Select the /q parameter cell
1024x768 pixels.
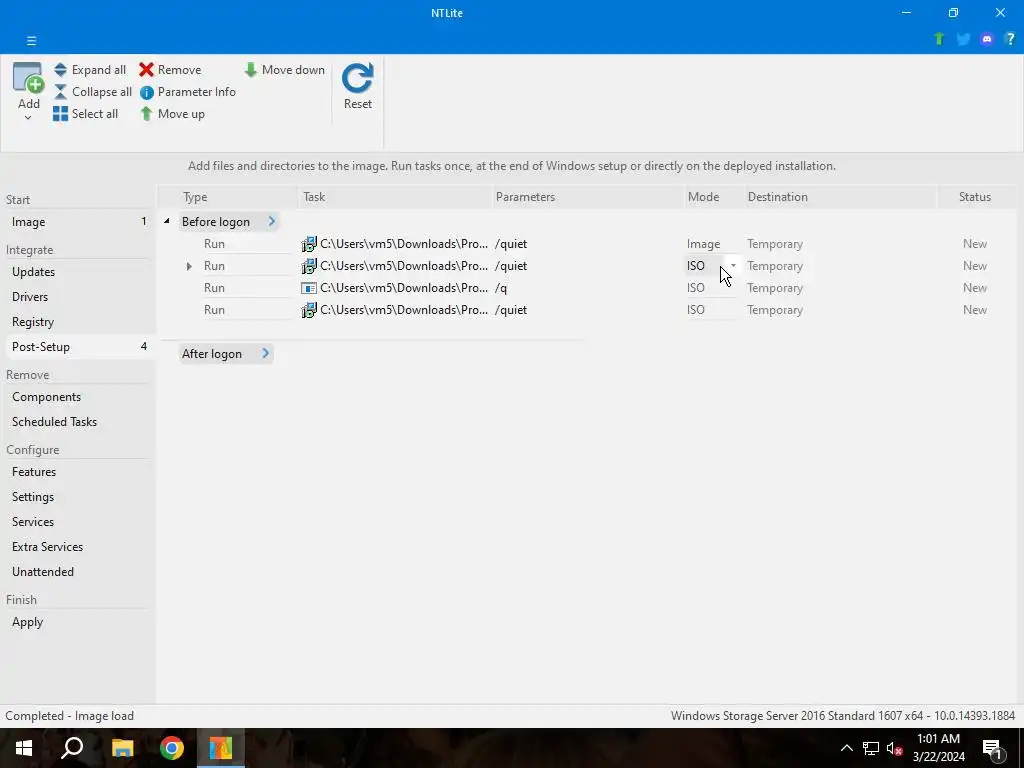501,288
